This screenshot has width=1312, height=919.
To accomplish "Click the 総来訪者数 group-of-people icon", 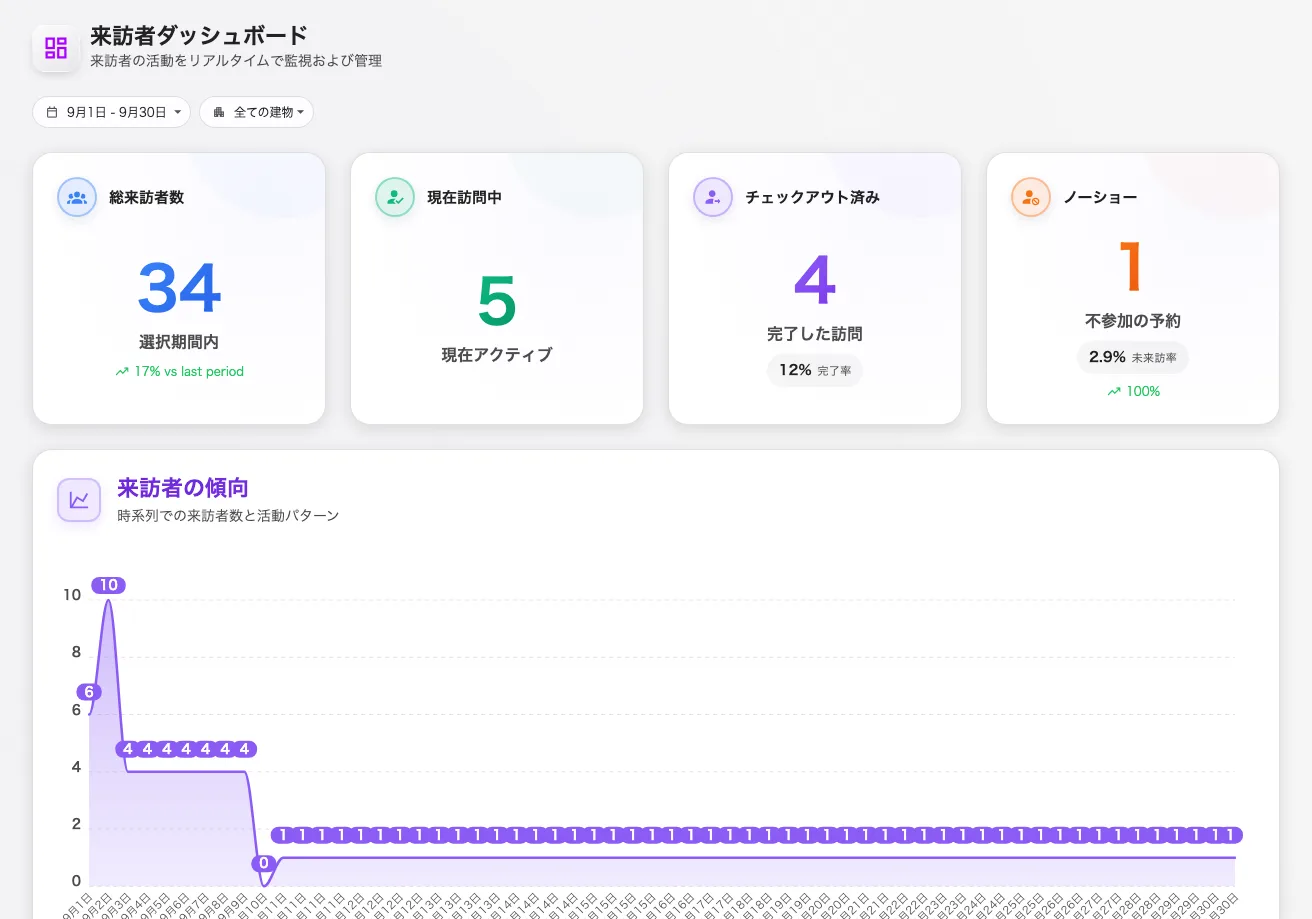I will (77, 197).
